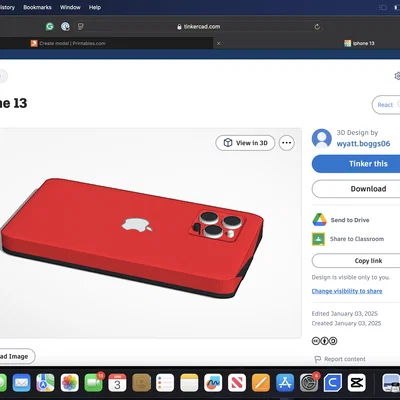Open CapCut from the dock
Screen dimensions: 400x400
[357, 382]
